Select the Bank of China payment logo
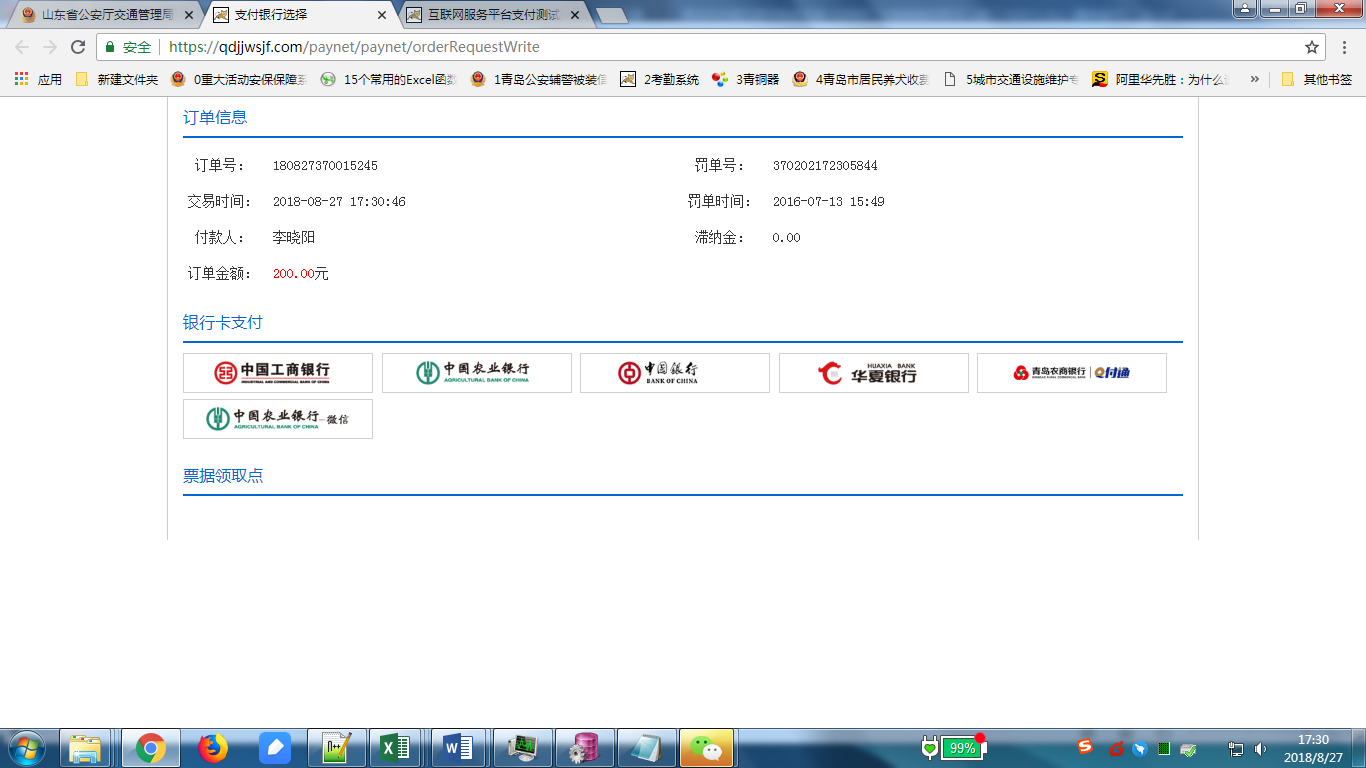This screenshot has width=1366, height=768. (x=674, y=372)
